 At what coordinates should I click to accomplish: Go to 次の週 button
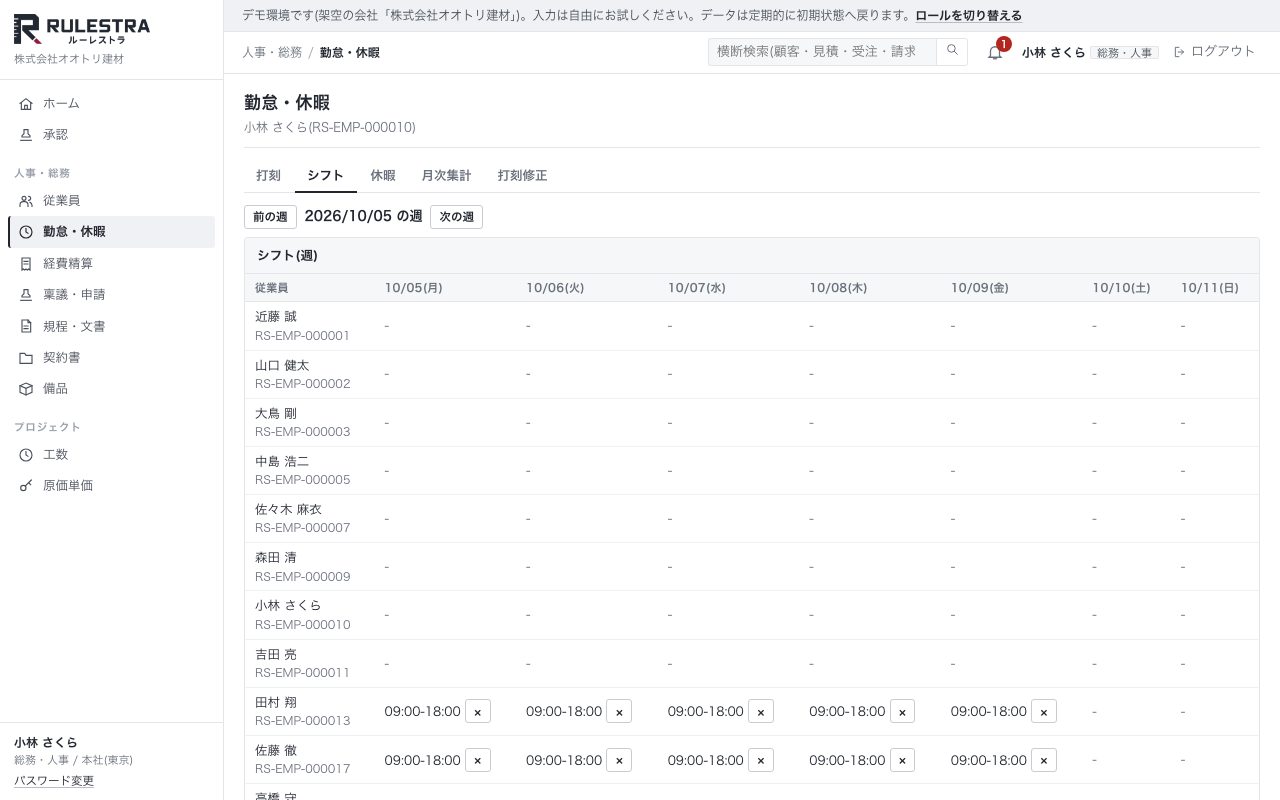pyautogui.click(x=456, y=217)
